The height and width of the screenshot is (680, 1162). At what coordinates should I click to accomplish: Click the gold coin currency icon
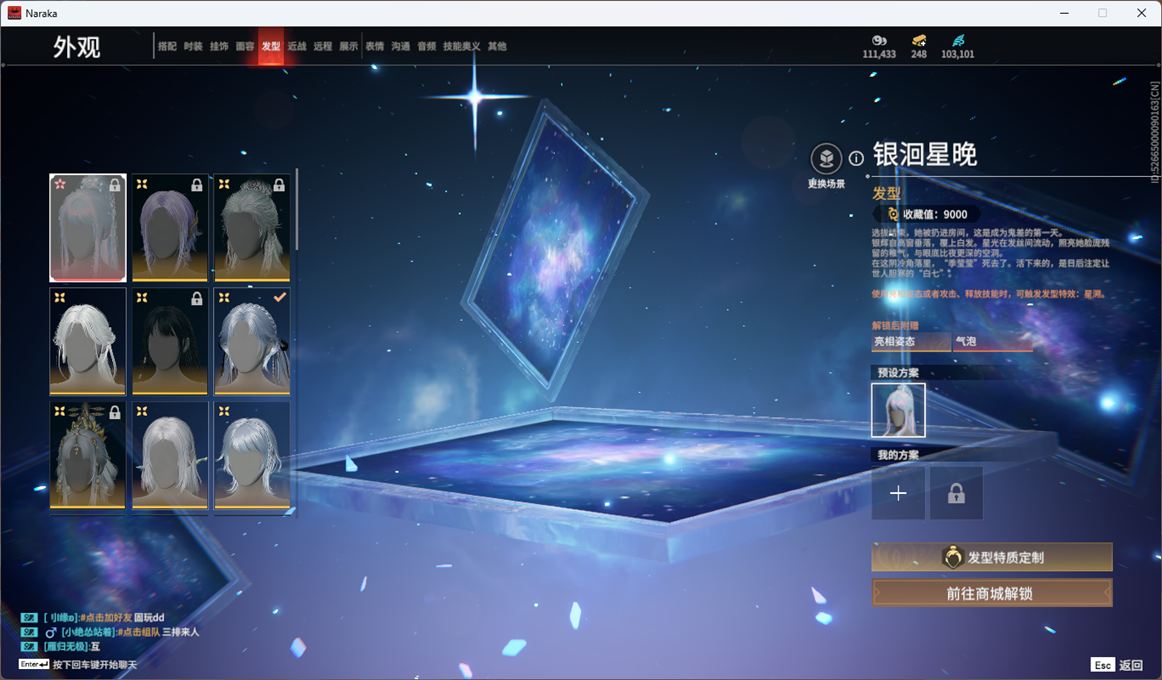879,41
